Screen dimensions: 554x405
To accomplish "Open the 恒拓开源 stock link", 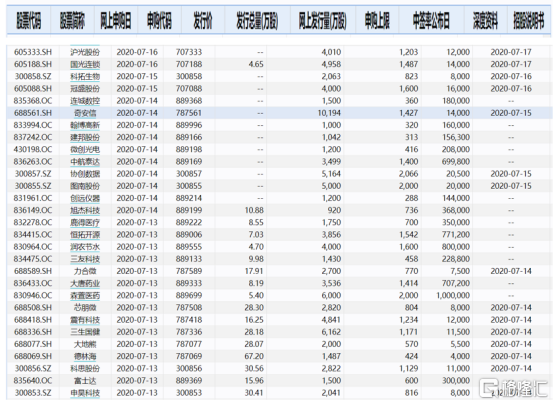I will (x=85, y=235).
